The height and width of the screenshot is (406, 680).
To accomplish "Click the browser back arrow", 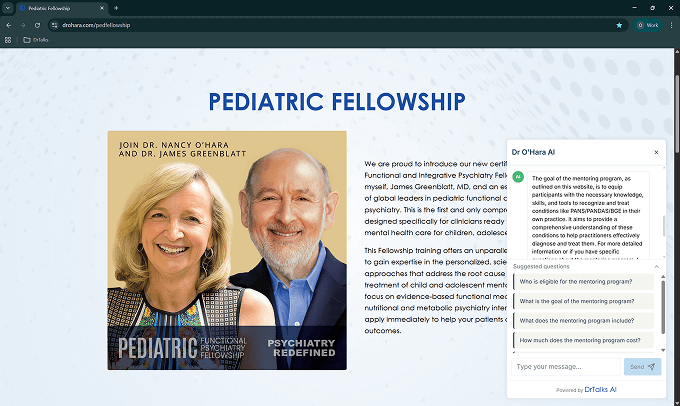I will [x=9, y=24].
